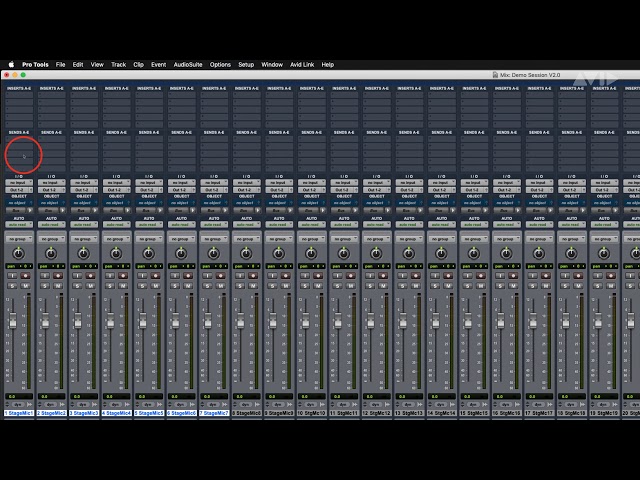
Task: Open 'auto read' mode selector on StgMc15
Action: 474,224
